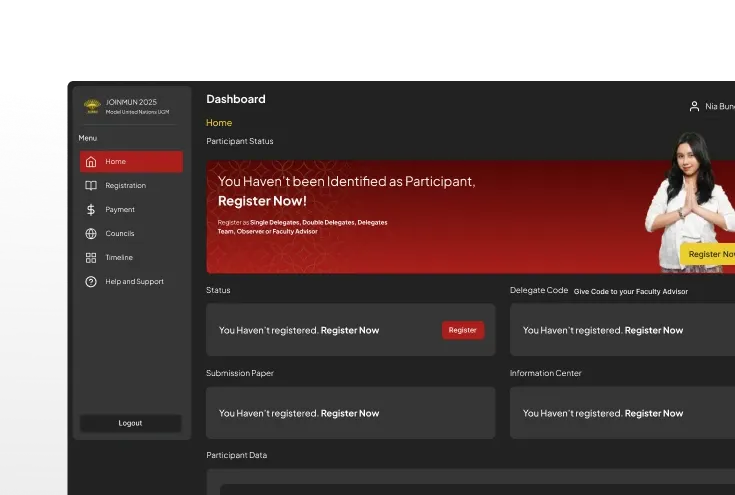Click the Delegate Code heading
This screenshot has width=735, height=495.
[x=539, y=290]
